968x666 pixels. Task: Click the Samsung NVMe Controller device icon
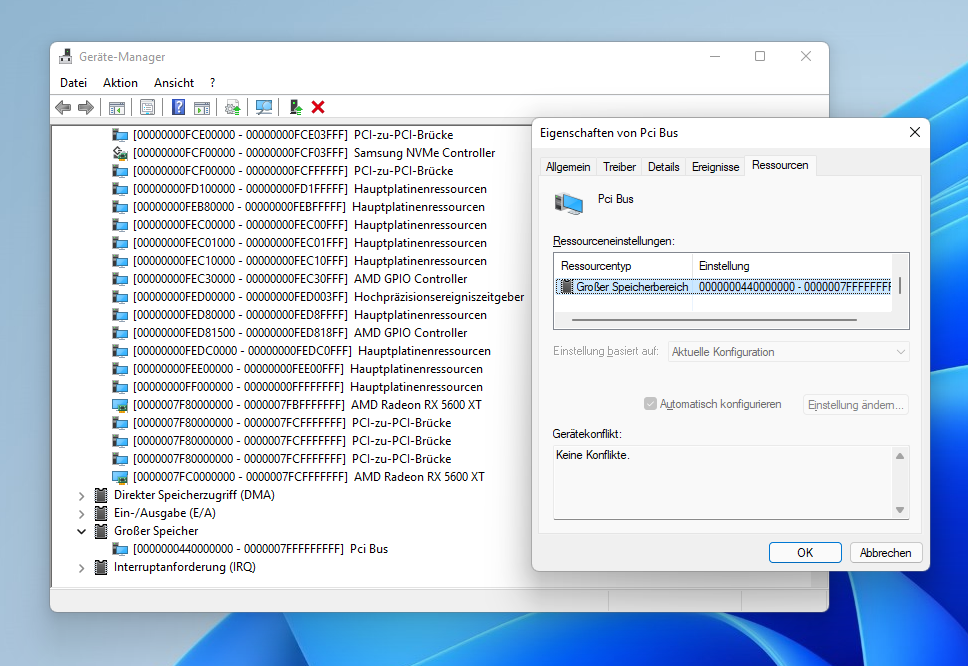pyautogui.click(x=120, y=153)
